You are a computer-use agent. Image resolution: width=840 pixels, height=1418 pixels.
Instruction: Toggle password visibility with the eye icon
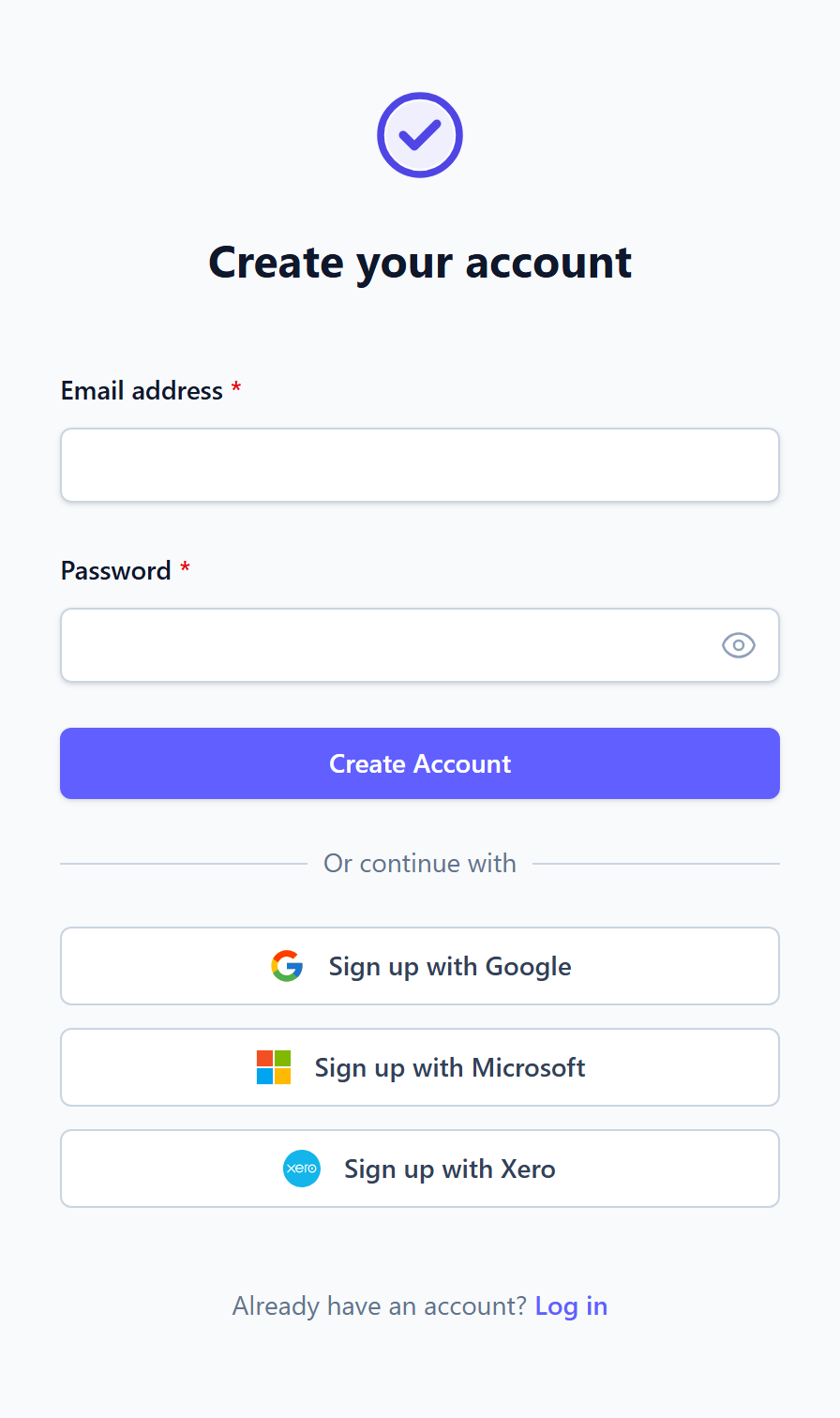[739, 645]
